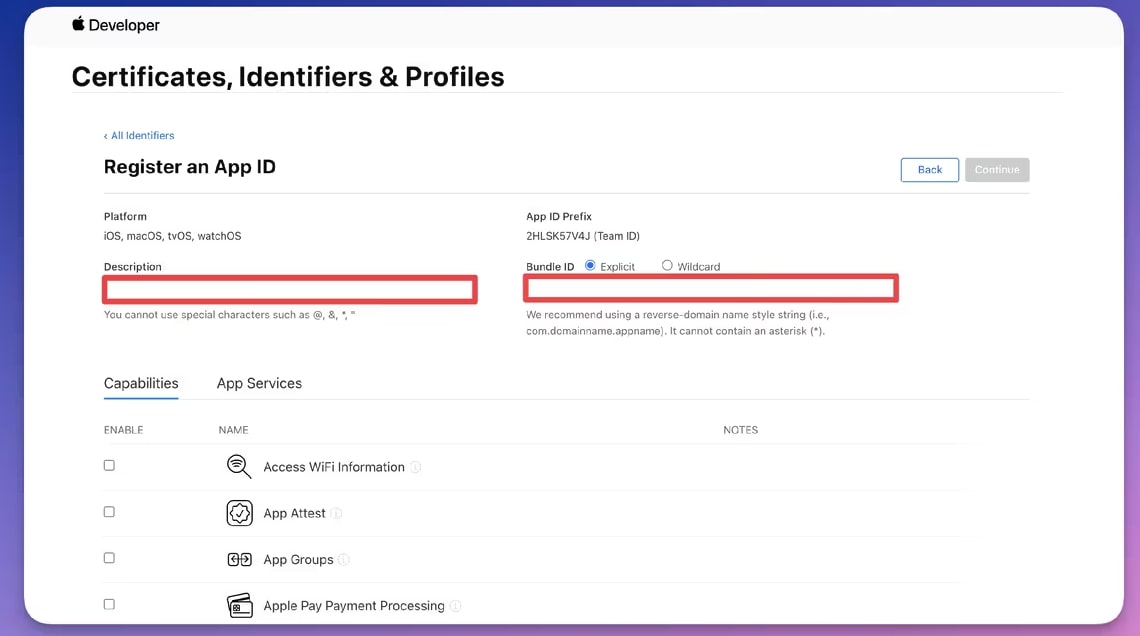Enable the App Attest checkbox
The image size is (1140, 636).
[x=109, y=512]
